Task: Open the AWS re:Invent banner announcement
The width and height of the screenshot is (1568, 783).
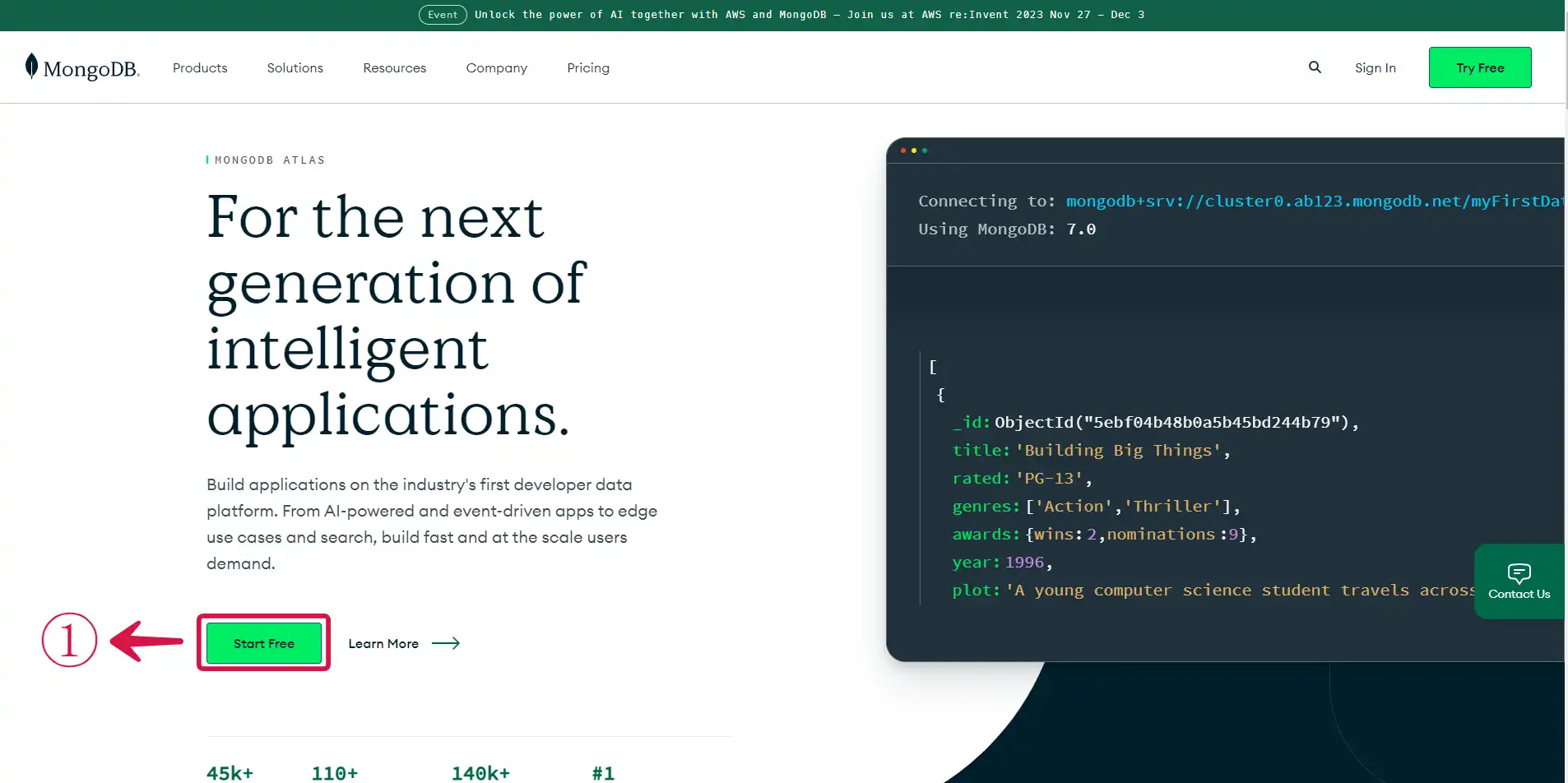Action: click(810, 15)
